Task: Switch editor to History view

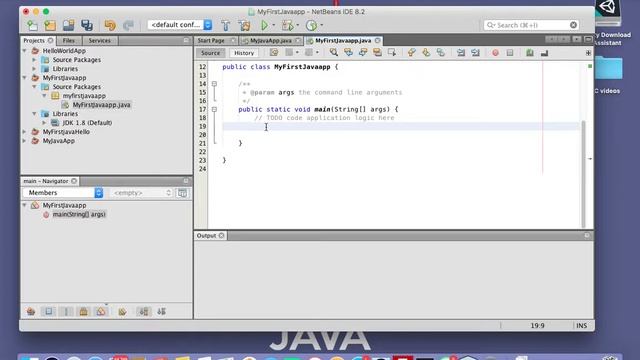Action: click(244, 53)
